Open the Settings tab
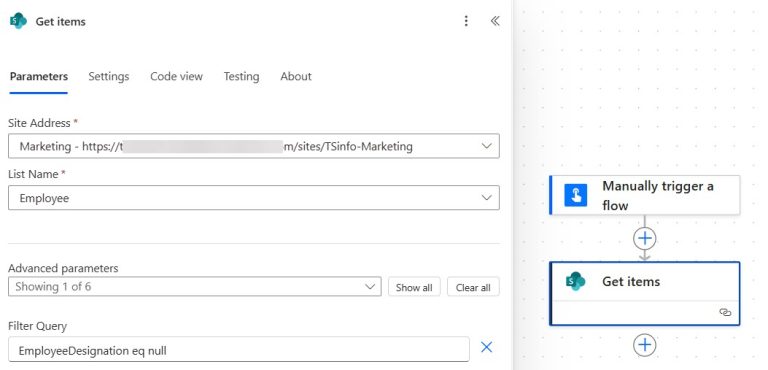768x370 pixels. [x=109, y=76]
